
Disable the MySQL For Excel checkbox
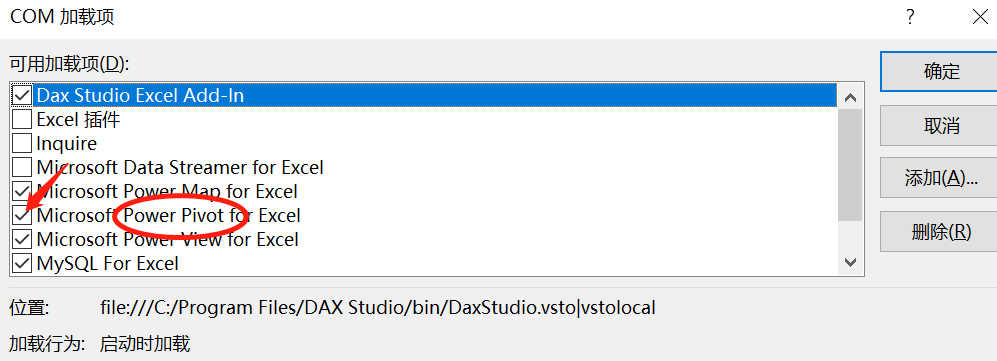22,263
